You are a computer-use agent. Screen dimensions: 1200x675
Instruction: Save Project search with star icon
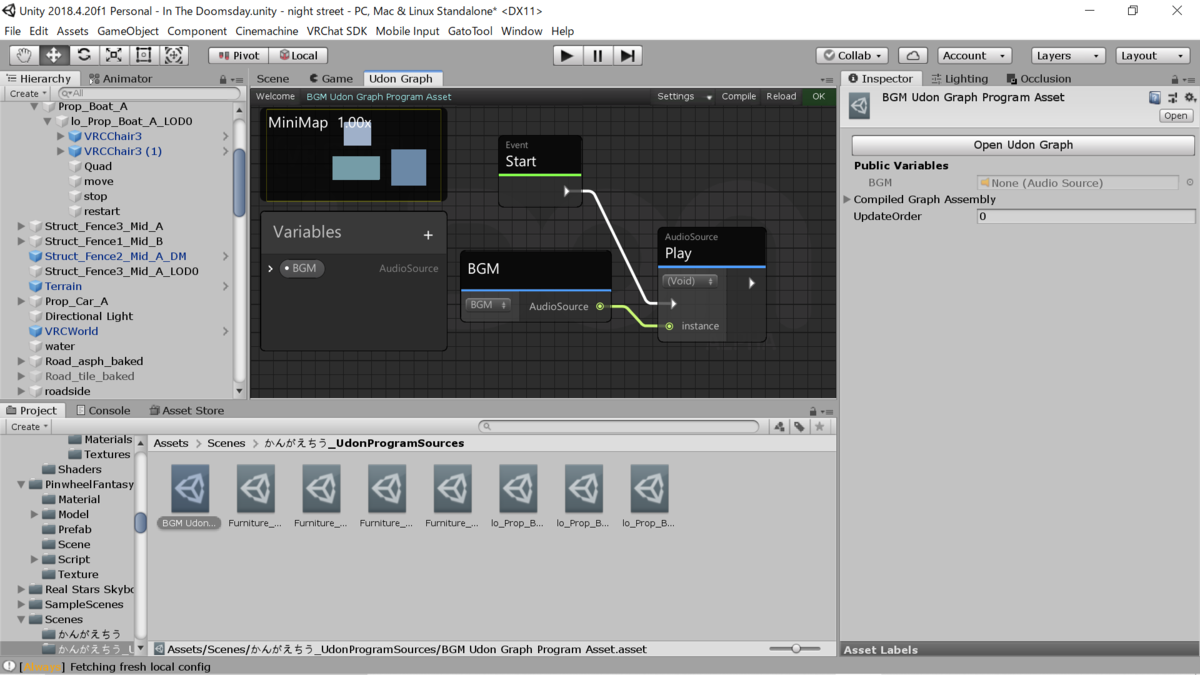click(819, 427)
